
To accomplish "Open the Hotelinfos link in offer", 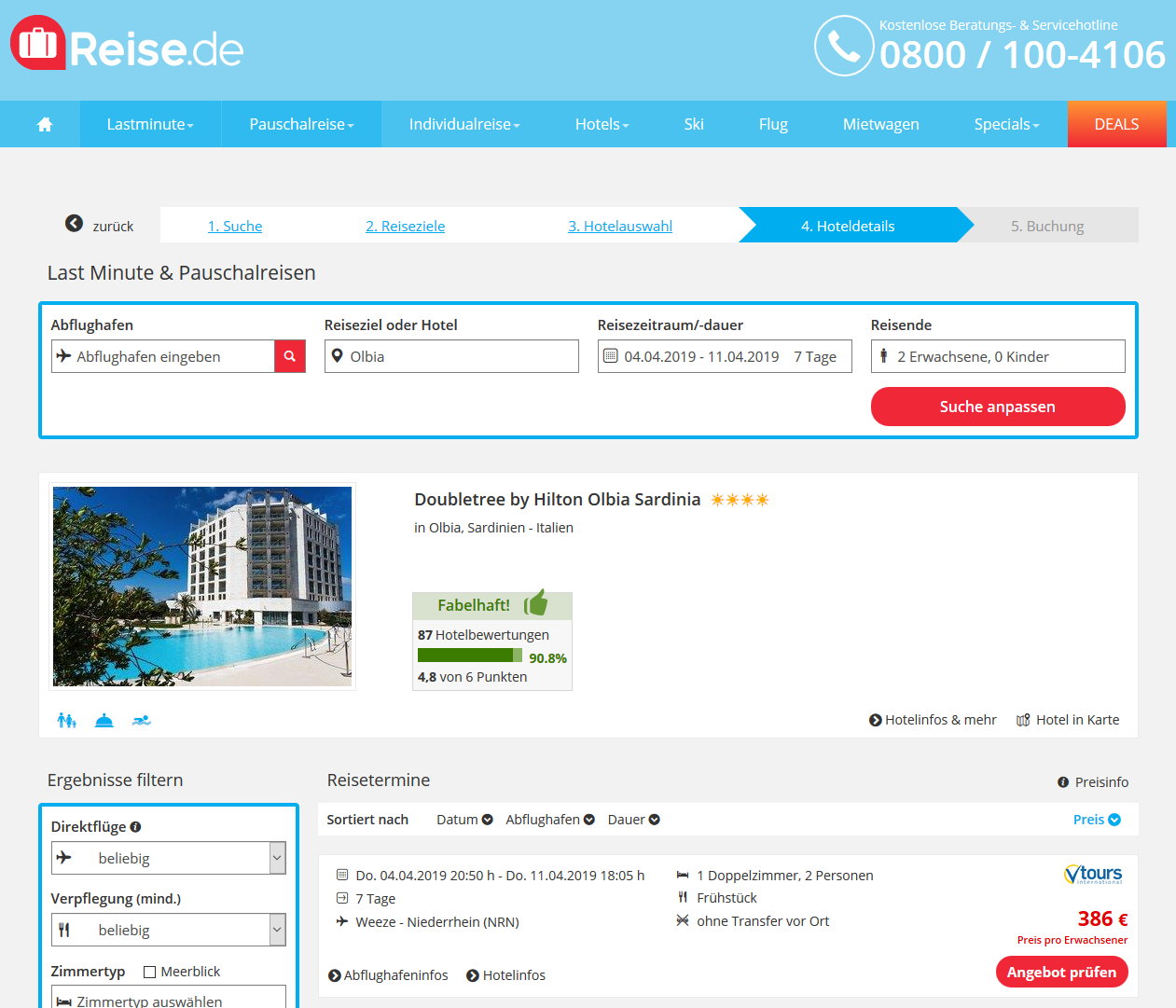I will click(x=505, y=975).
